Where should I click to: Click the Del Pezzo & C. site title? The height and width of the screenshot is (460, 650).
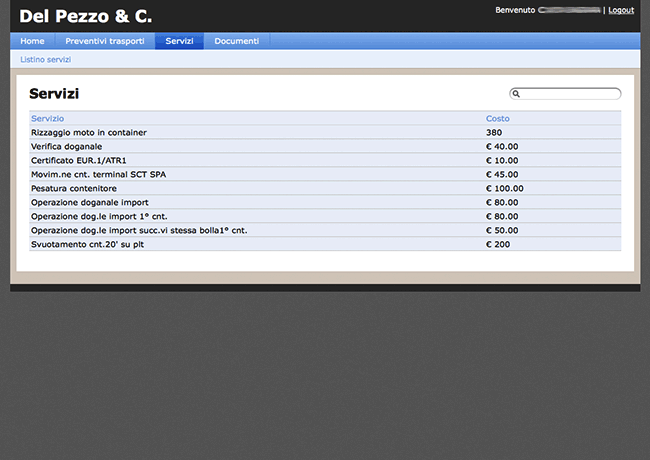coord(85,16)
